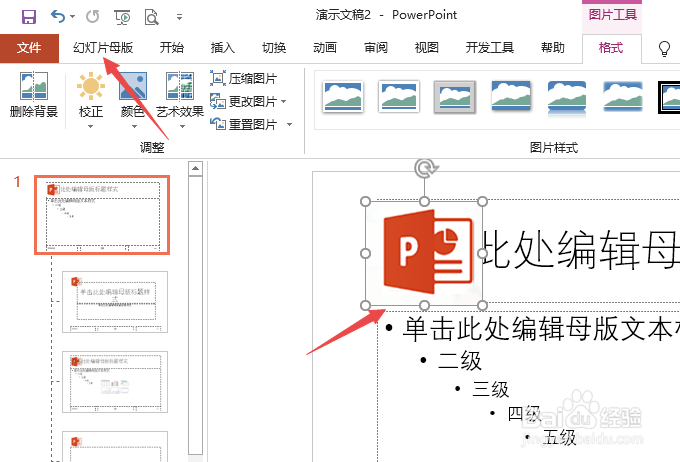Apply the second picture style thumbnail
This screenshot has height=462, width=680.
[399, 96]
